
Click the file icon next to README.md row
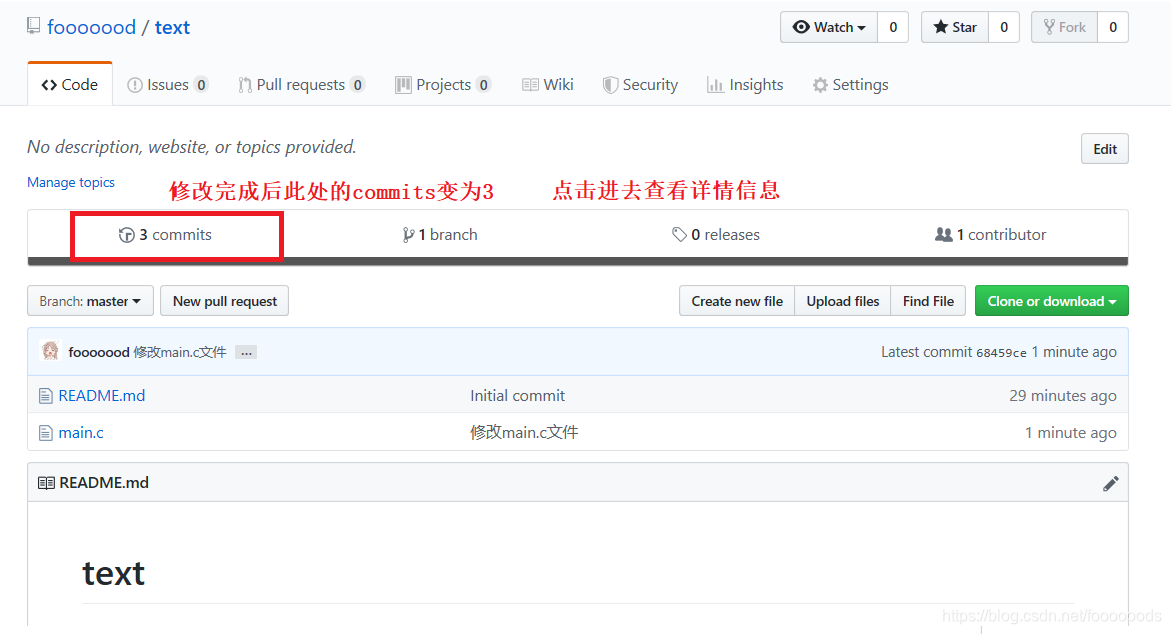tap(46, 396)
